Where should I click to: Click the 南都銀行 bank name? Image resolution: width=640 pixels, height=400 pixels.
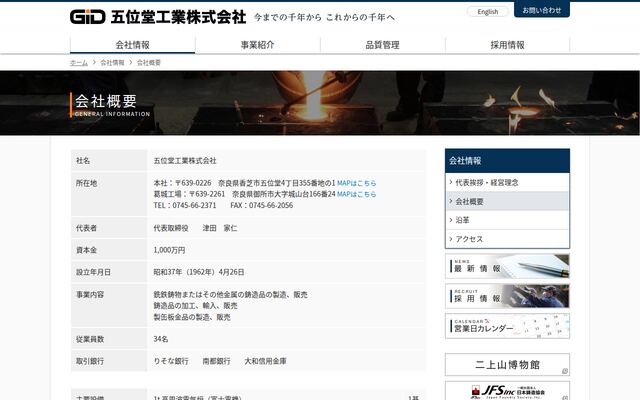click(x=216, y=361)
